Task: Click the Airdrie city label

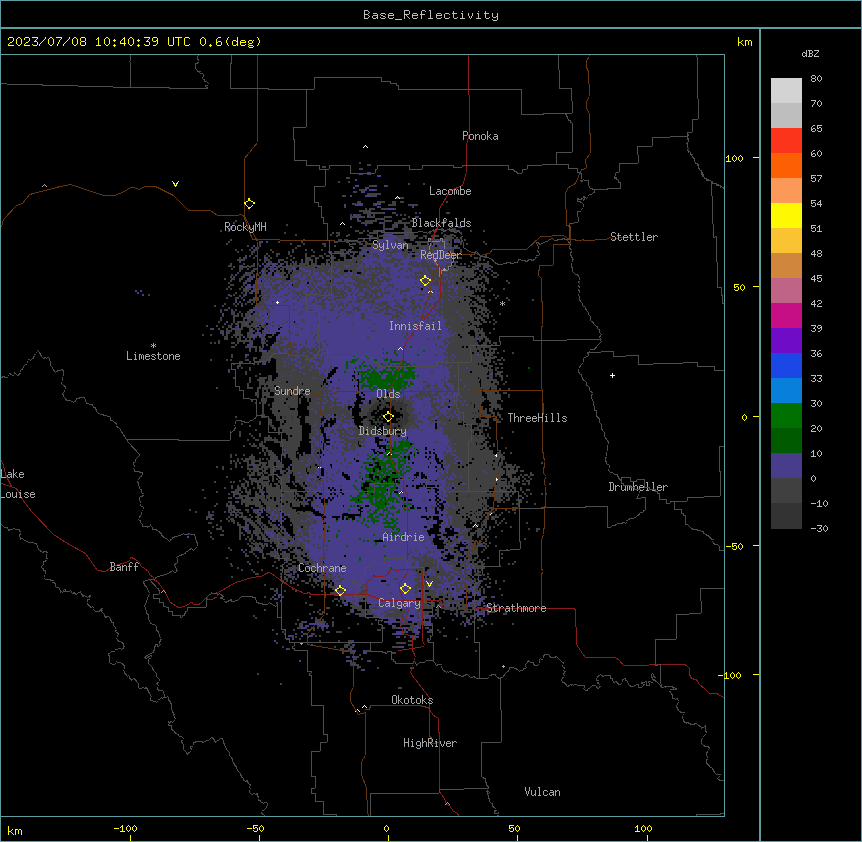Action: (x=404, y=537)
